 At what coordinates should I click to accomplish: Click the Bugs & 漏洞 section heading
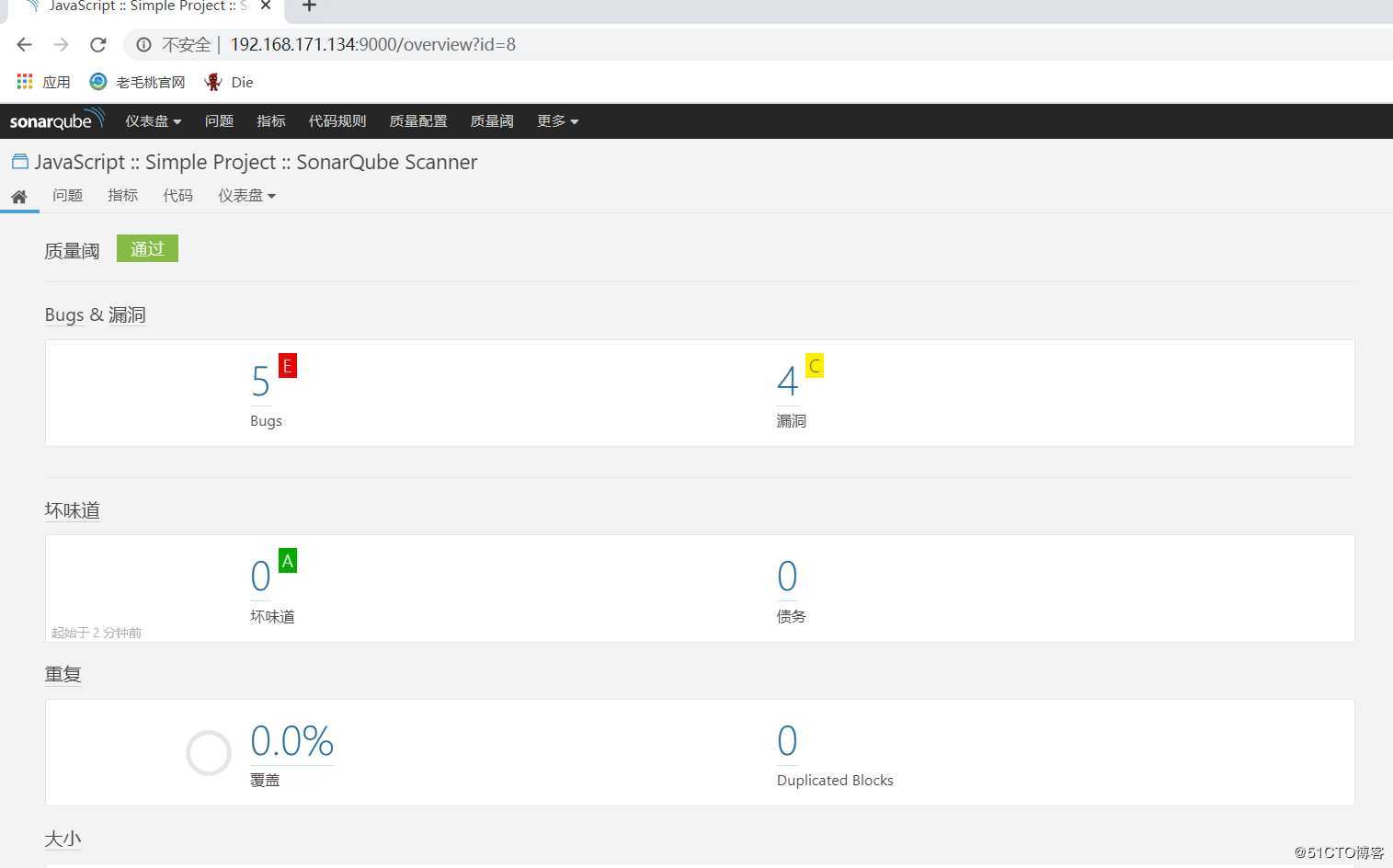(x=96, y=315)
